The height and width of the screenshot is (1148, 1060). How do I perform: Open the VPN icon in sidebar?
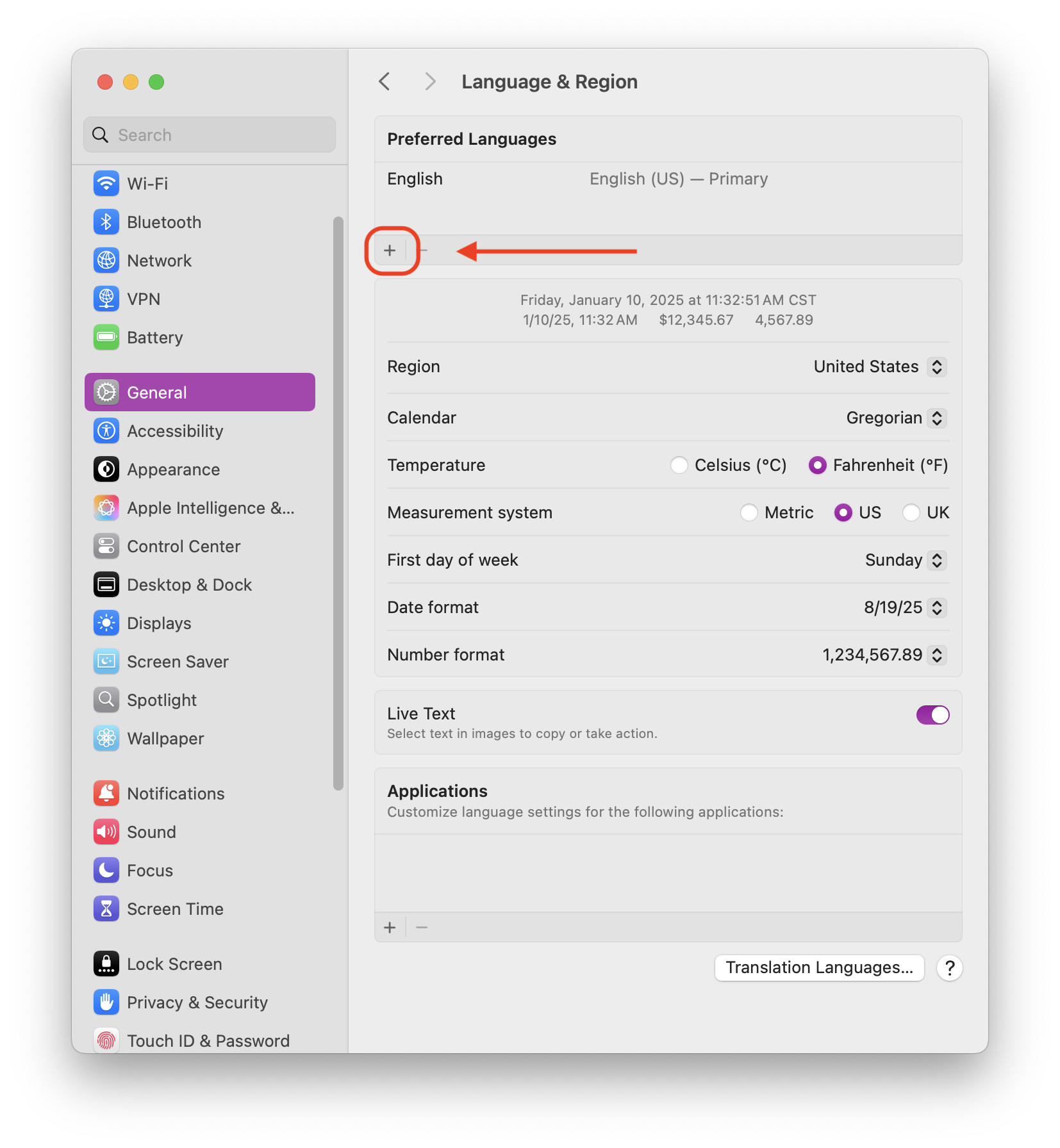(x=106, y=299)
